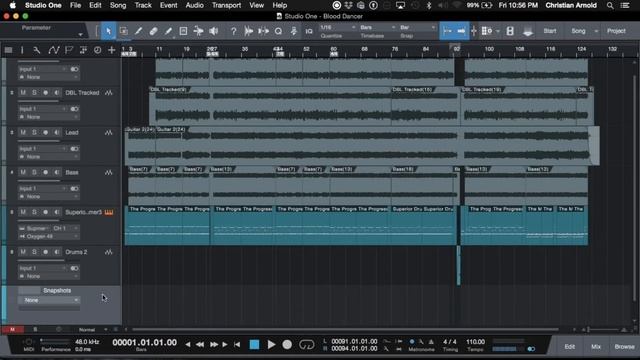
Task: Open the Snapshots None dropdown
Action: click(x=49, y=300)
